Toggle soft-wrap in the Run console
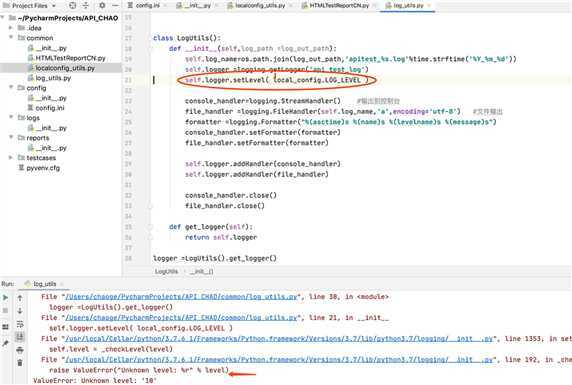 click(x=20, y=324)
